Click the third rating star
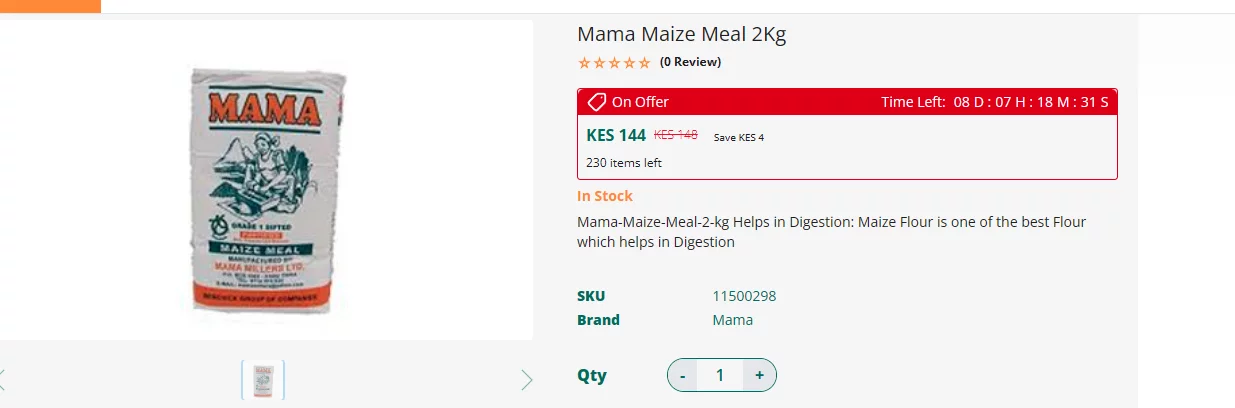 (x=614, y=63)
